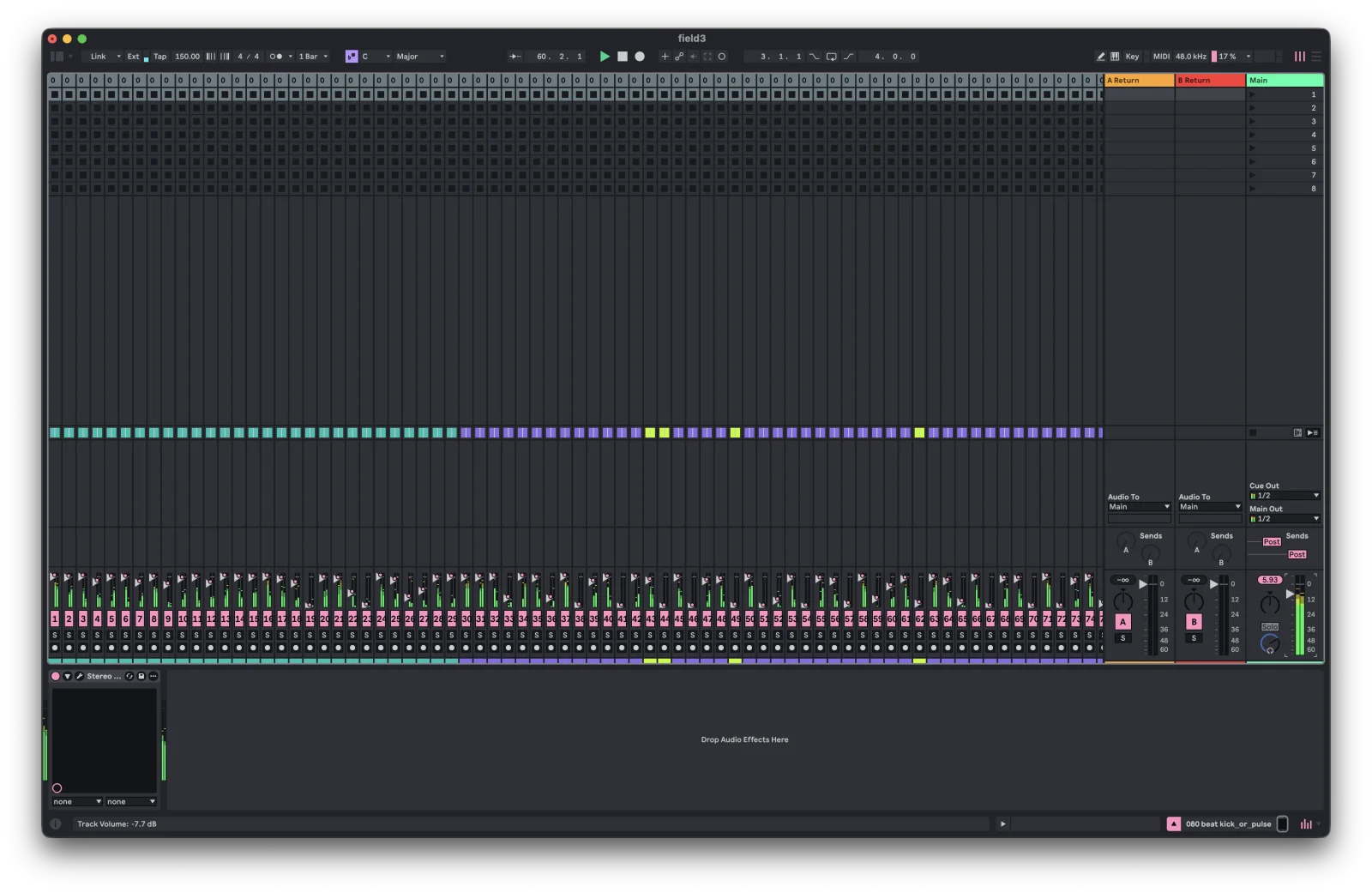Click the MIDI Arrangement Overdub plus icon
The width and height of the screenshot is (1372, 893).
[x=665, y=57]
